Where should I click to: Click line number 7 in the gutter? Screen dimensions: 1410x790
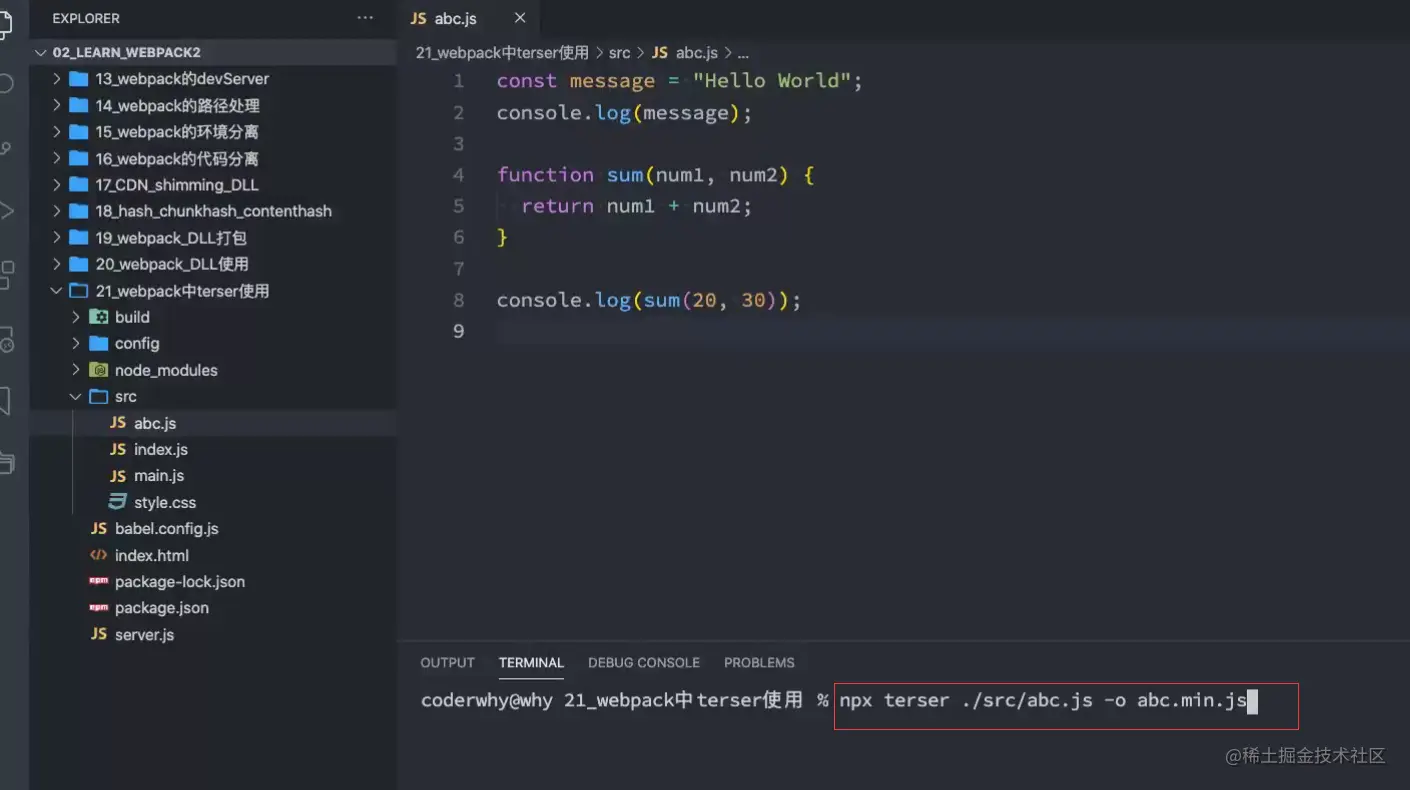click(458, 269)
